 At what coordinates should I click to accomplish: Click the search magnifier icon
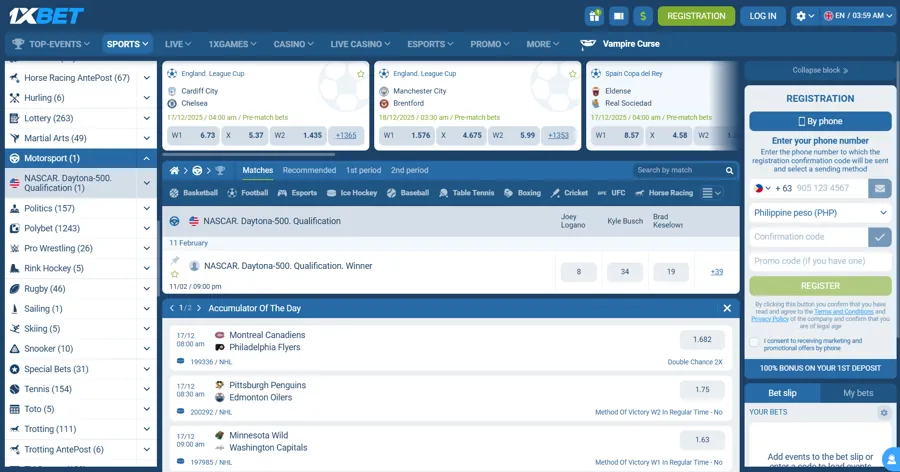[x=729, y=171]
